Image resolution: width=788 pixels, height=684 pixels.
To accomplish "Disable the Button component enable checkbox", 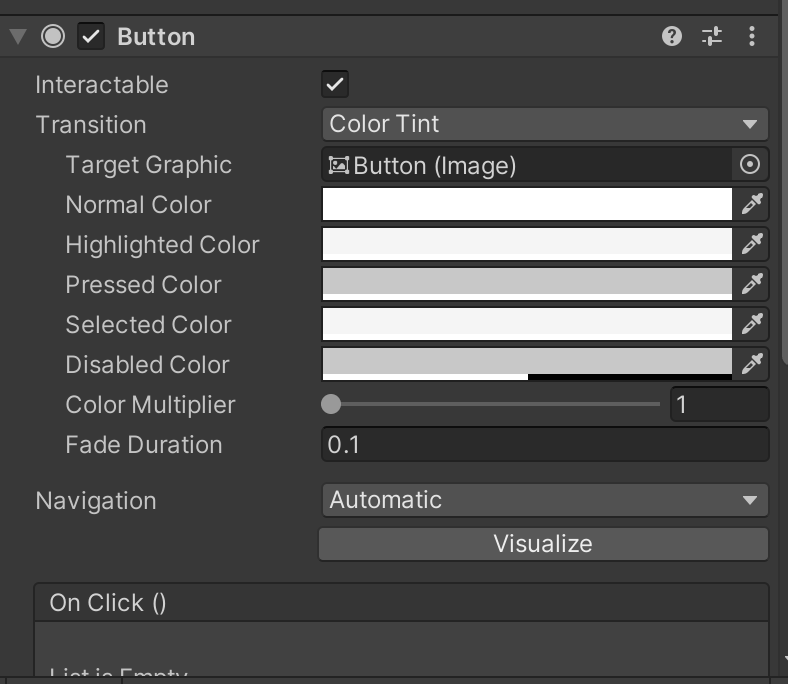I will [x=92, y=37].
